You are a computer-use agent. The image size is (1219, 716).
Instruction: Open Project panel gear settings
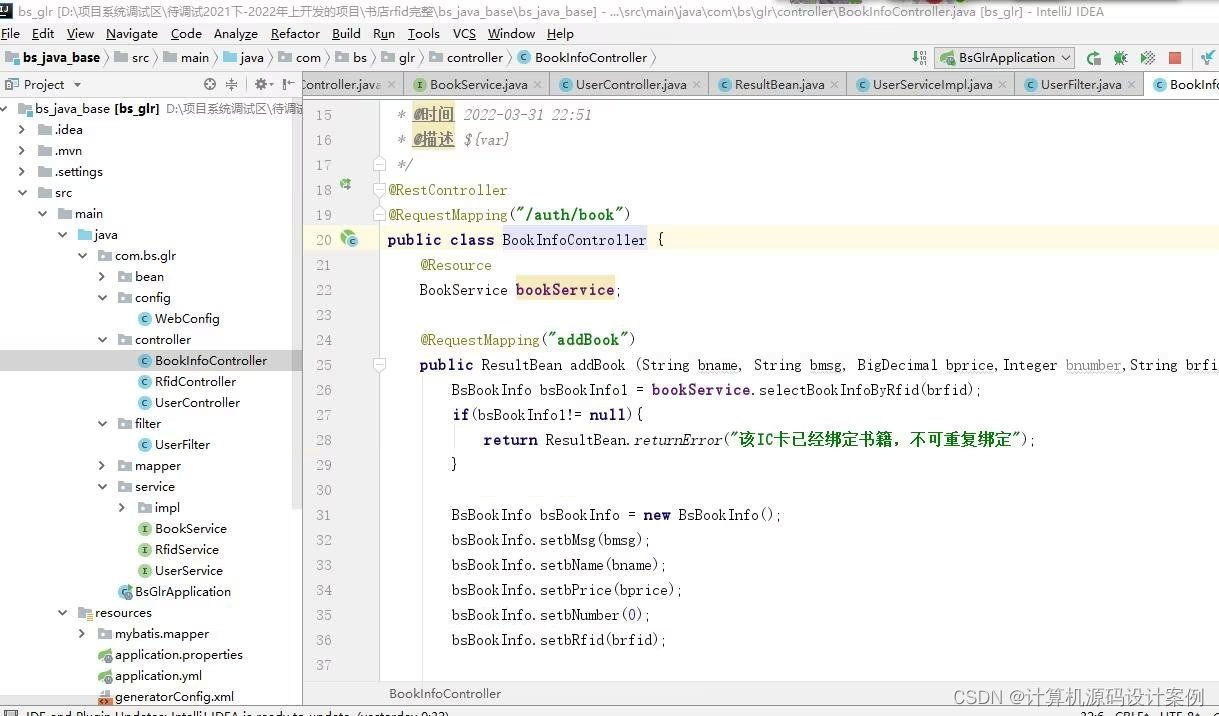[262, 85]
